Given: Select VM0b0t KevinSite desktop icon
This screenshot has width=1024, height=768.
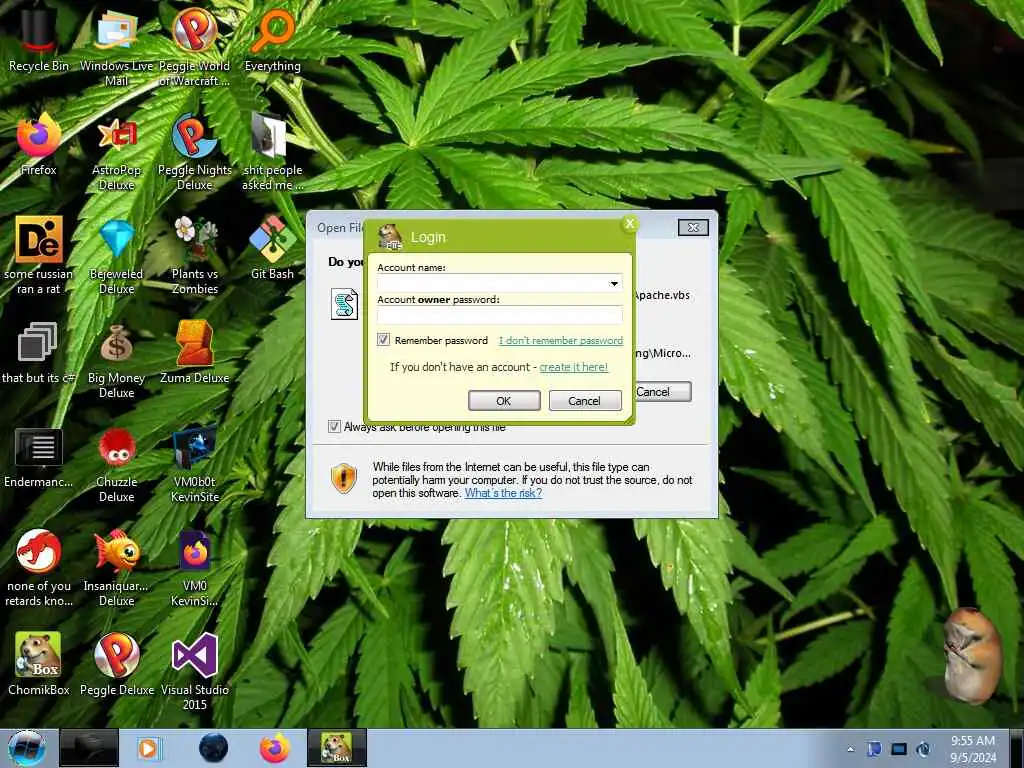Looking at the screenshot, I should coord(195,464).
